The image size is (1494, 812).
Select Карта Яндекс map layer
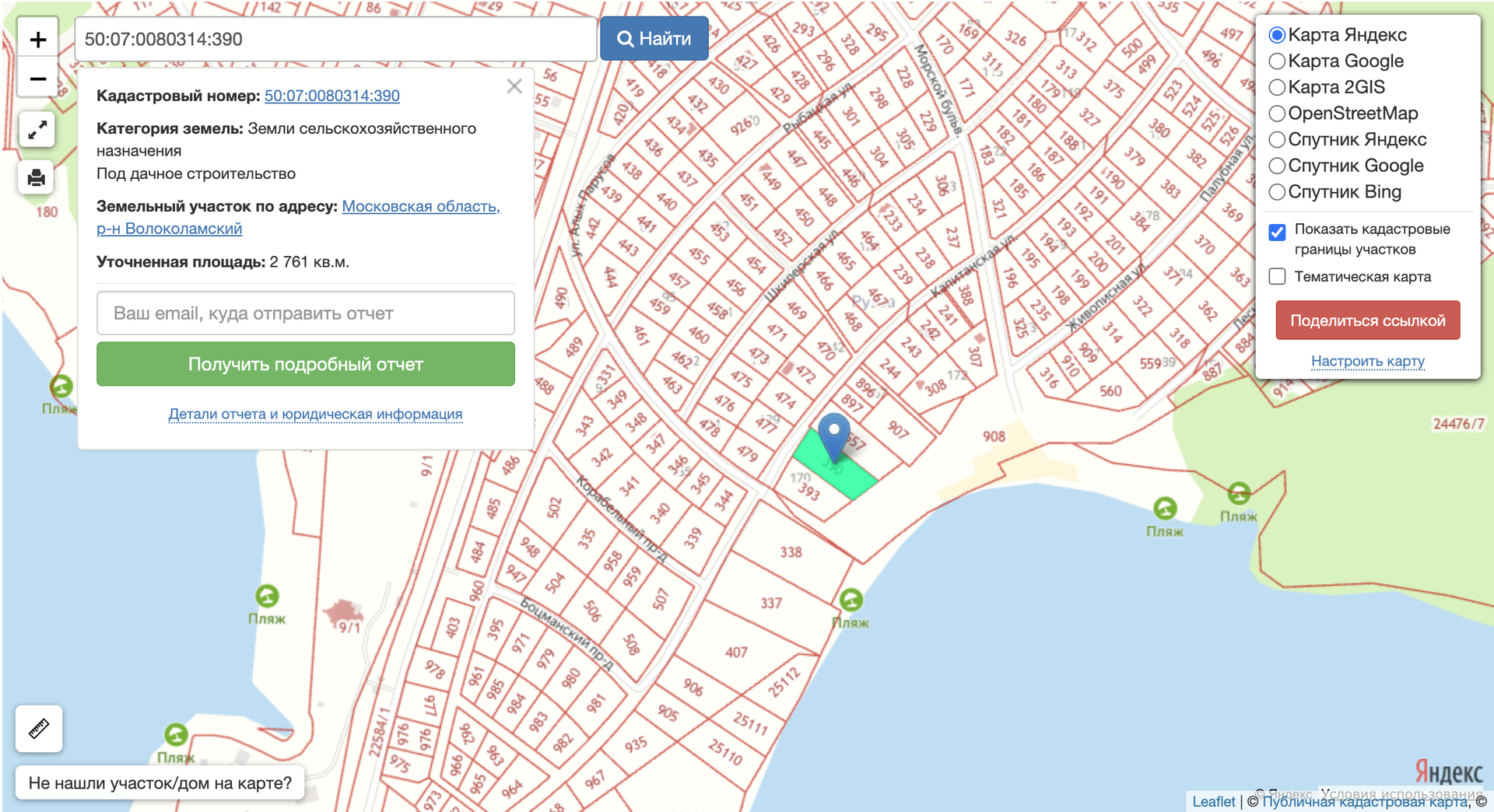point(1277,35)
